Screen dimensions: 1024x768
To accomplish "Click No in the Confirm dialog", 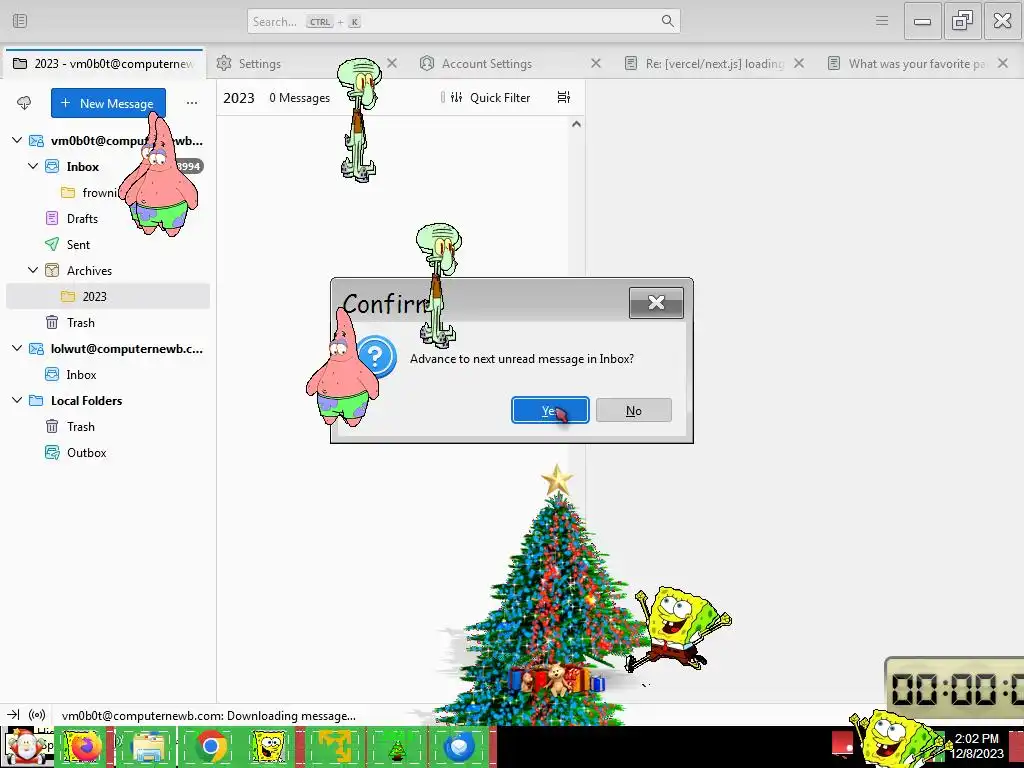I will [633, 410].
